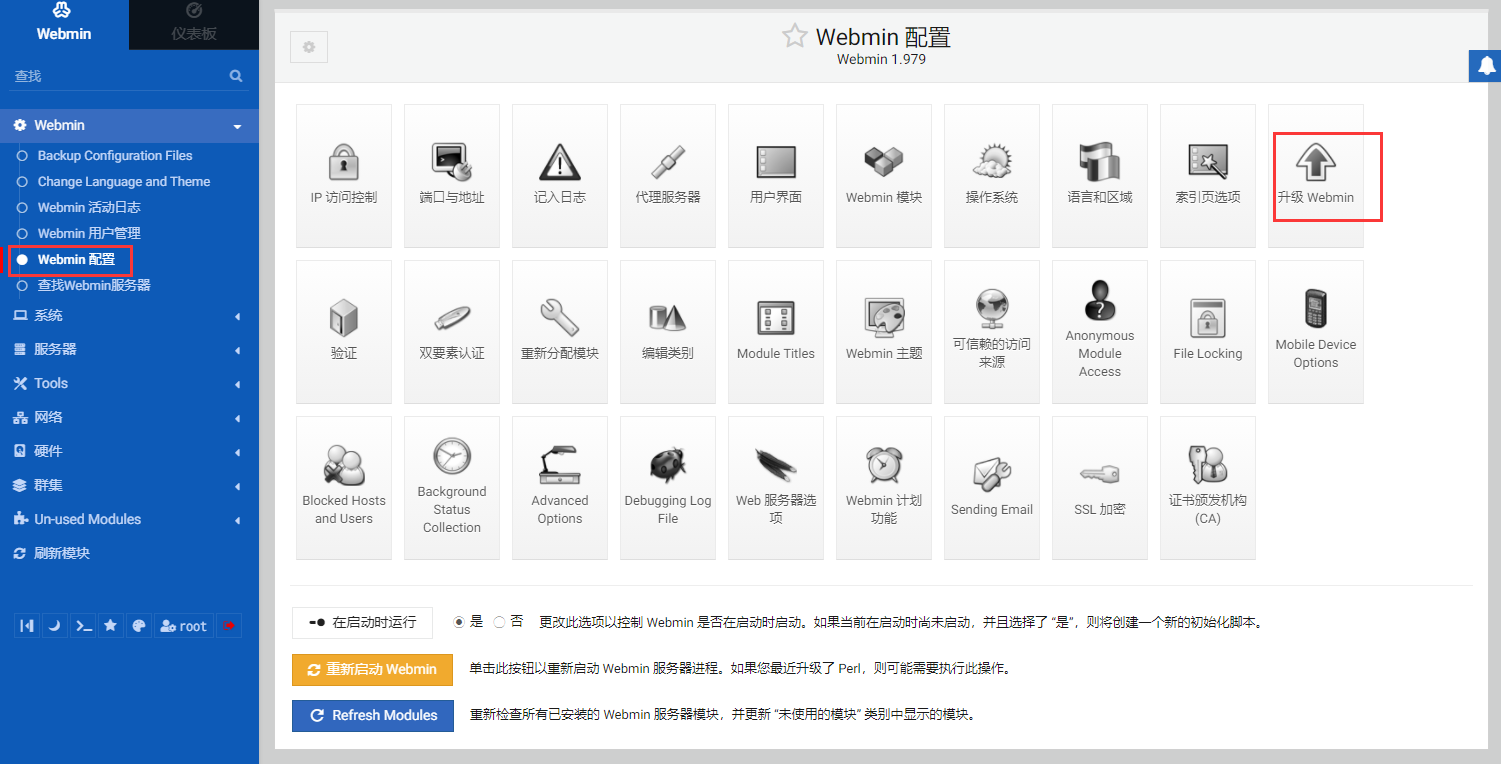1501x764 pixels.
Task: Open the Sending Email tile
Action: coord(992,488)
